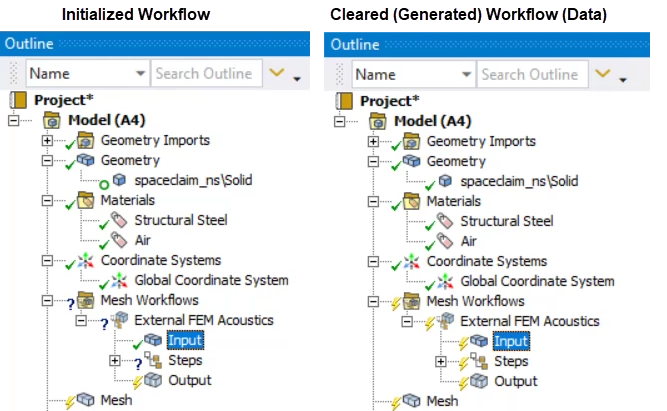Click the Geometry icon in left outline
Image resolution: width=667 pixels, height=411 pixels.
(85, 161)
